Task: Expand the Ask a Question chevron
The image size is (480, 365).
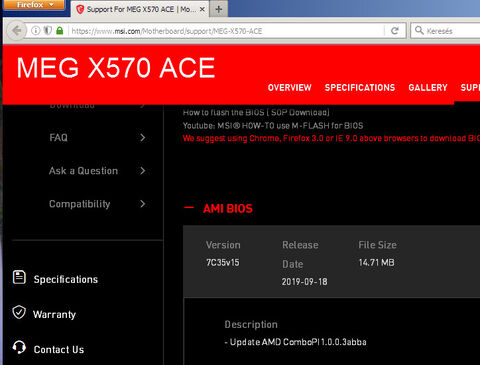Action: 143,171
